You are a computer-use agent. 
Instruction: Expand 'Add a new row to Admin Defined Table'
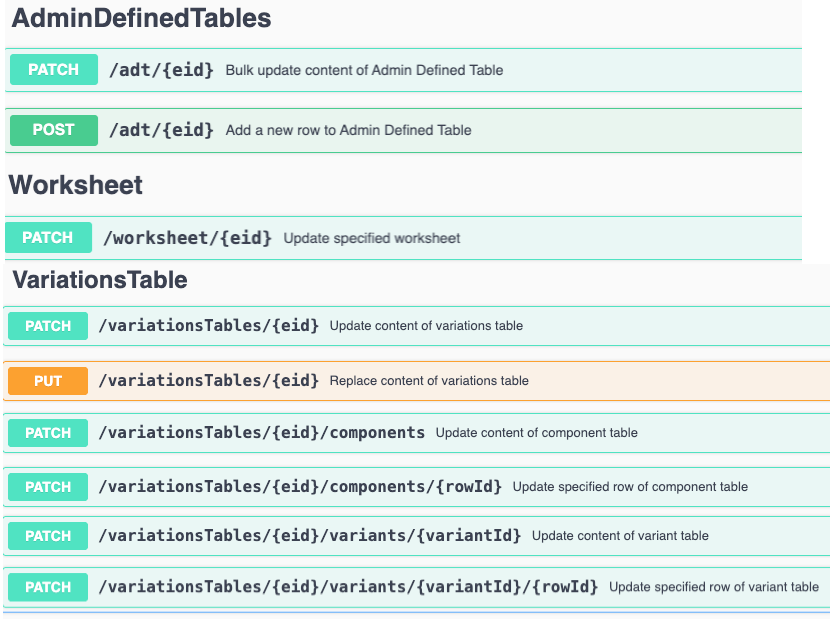pyautogui.click(x=348, y=130)
